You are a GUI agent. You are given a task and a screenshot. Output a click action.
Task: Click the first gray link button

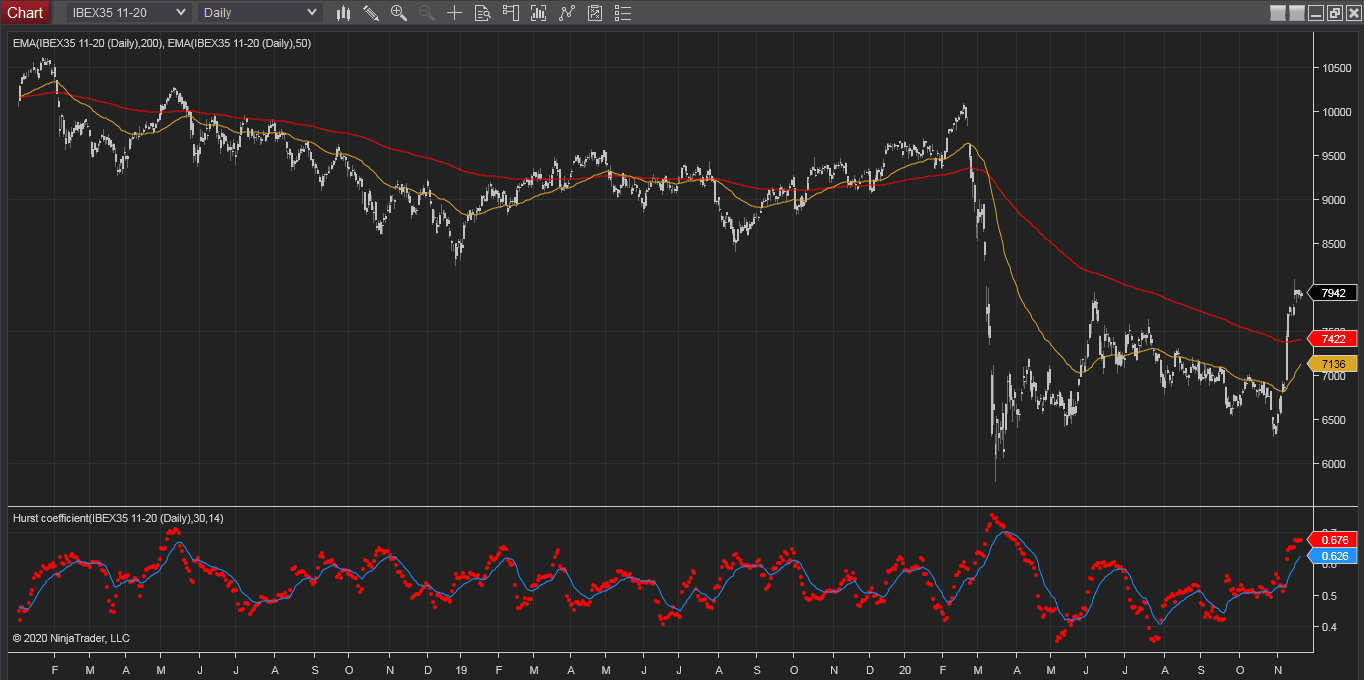(x=1277, y=13)
